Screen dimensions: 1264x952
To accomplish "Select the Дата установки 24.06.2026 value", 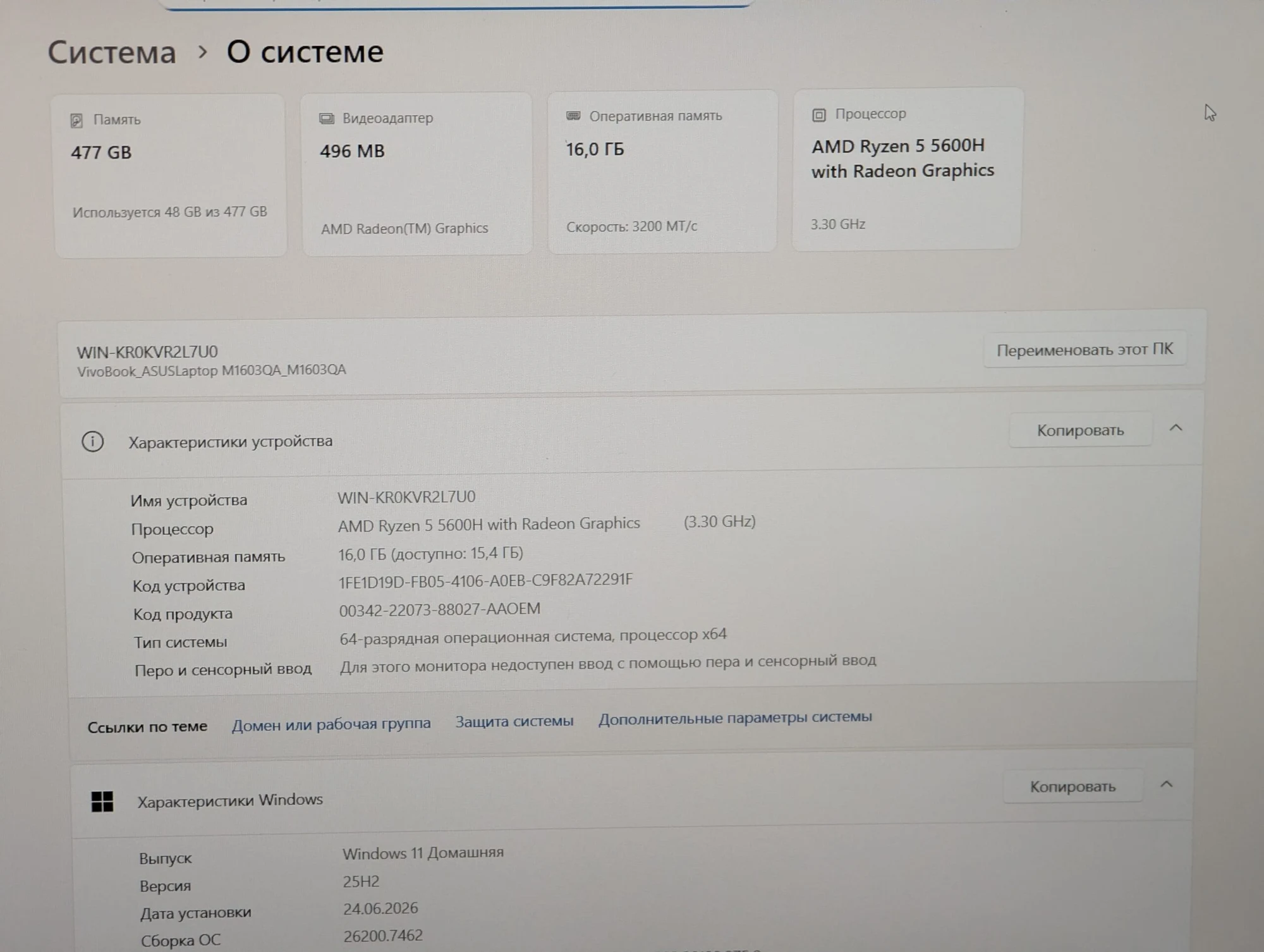I will pos(380,908).
